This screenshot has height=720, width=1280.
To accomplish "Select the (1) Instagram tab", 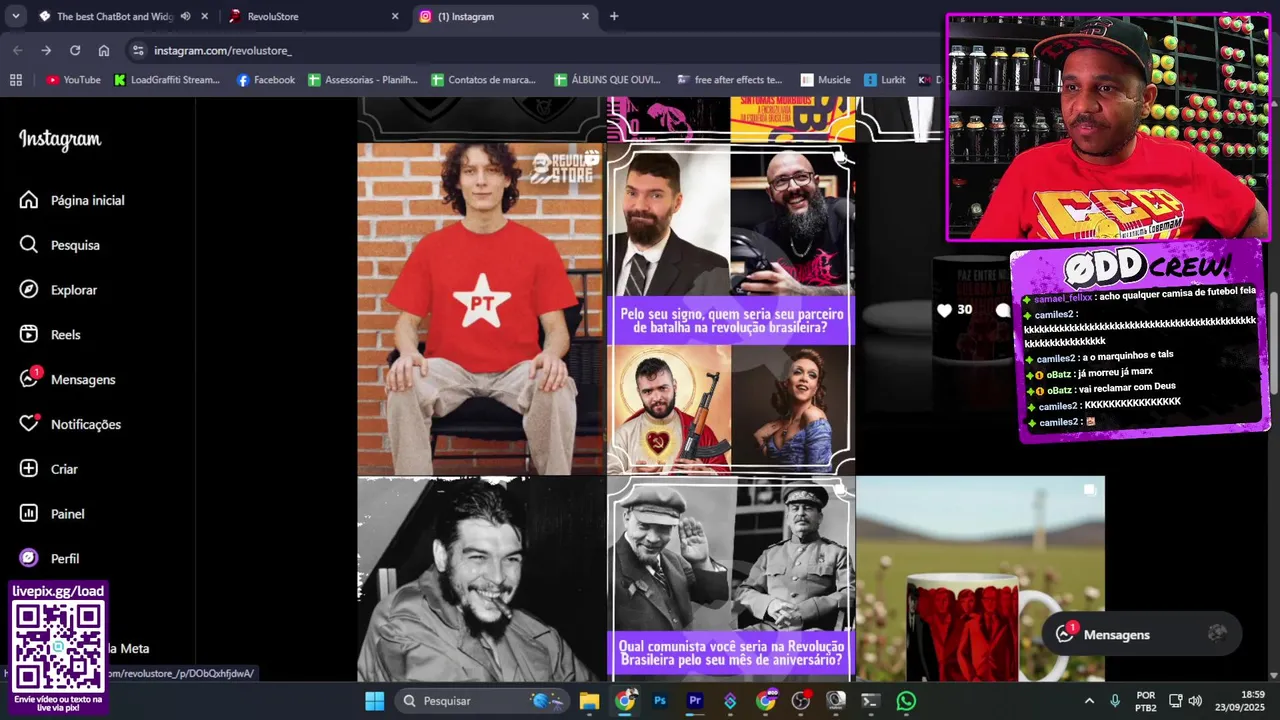I will (503, 16).
